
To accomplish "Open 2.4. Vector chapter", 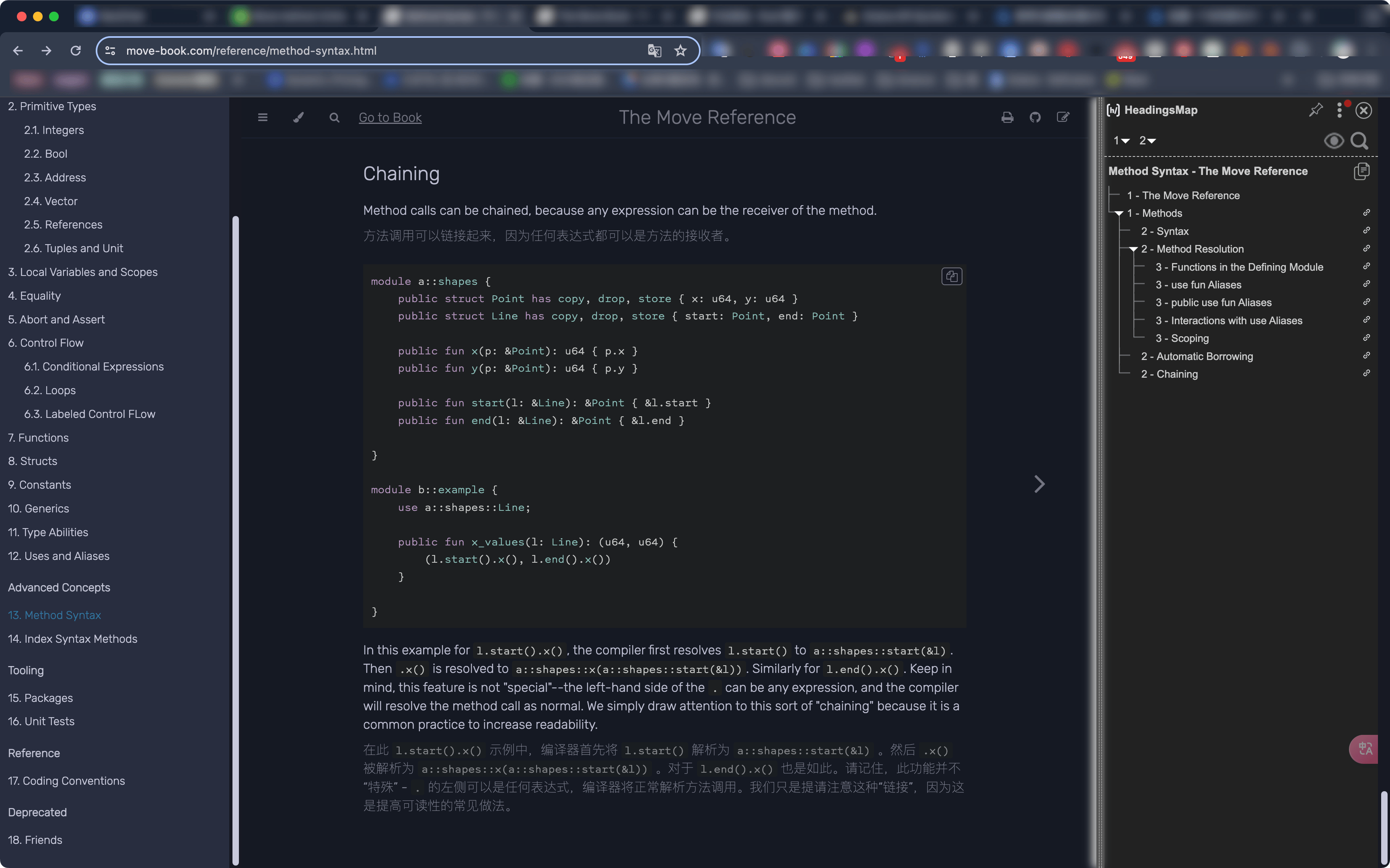I will (51, 202).
